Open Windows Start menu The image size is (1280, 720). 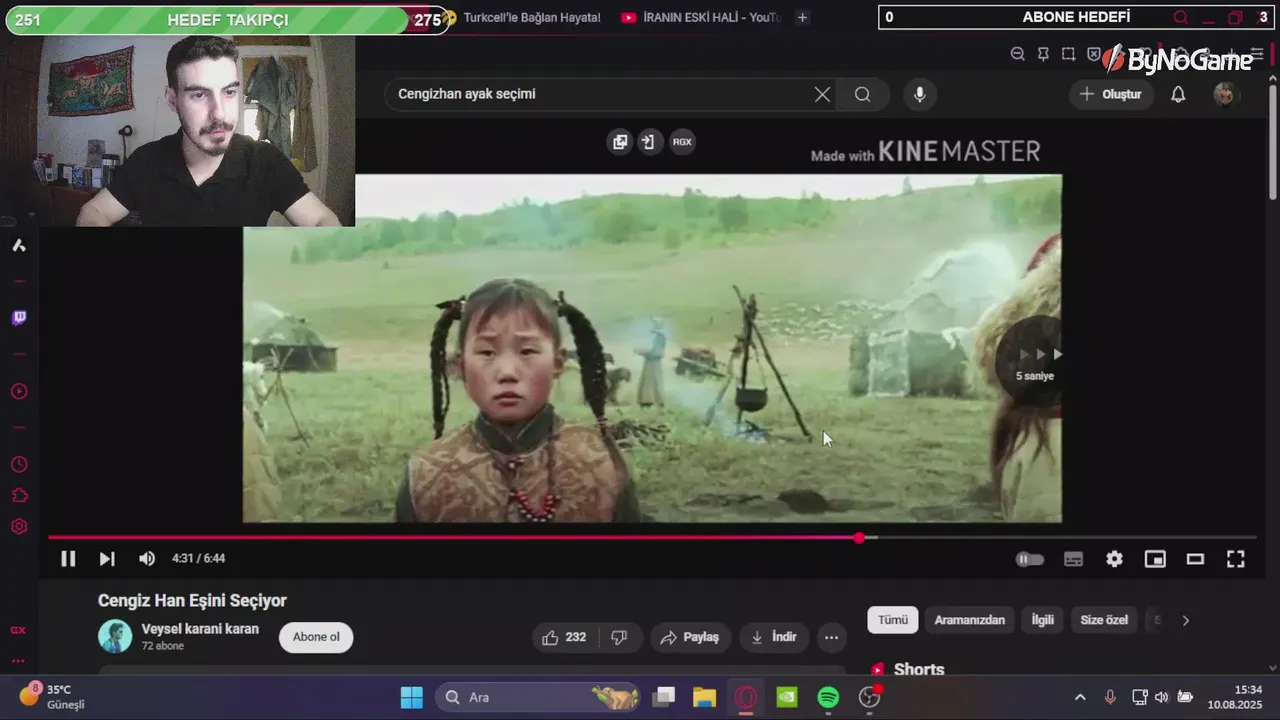coord(411,697)
